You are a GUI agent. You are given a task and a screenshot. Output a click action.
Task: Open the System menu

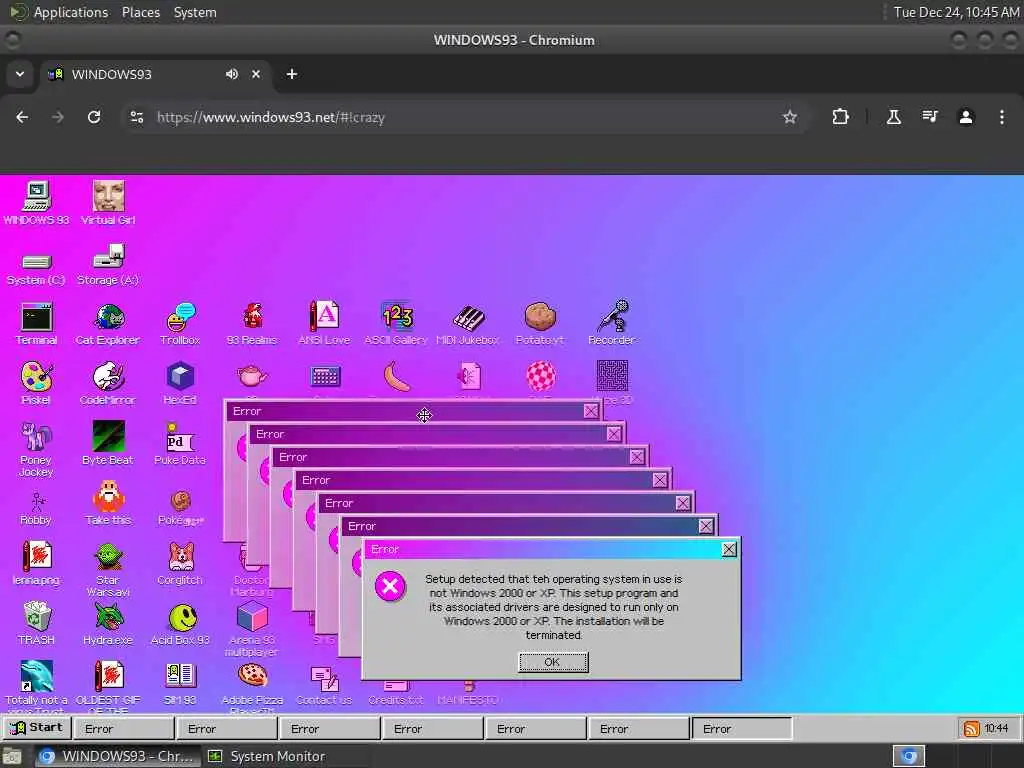[195, 12]
